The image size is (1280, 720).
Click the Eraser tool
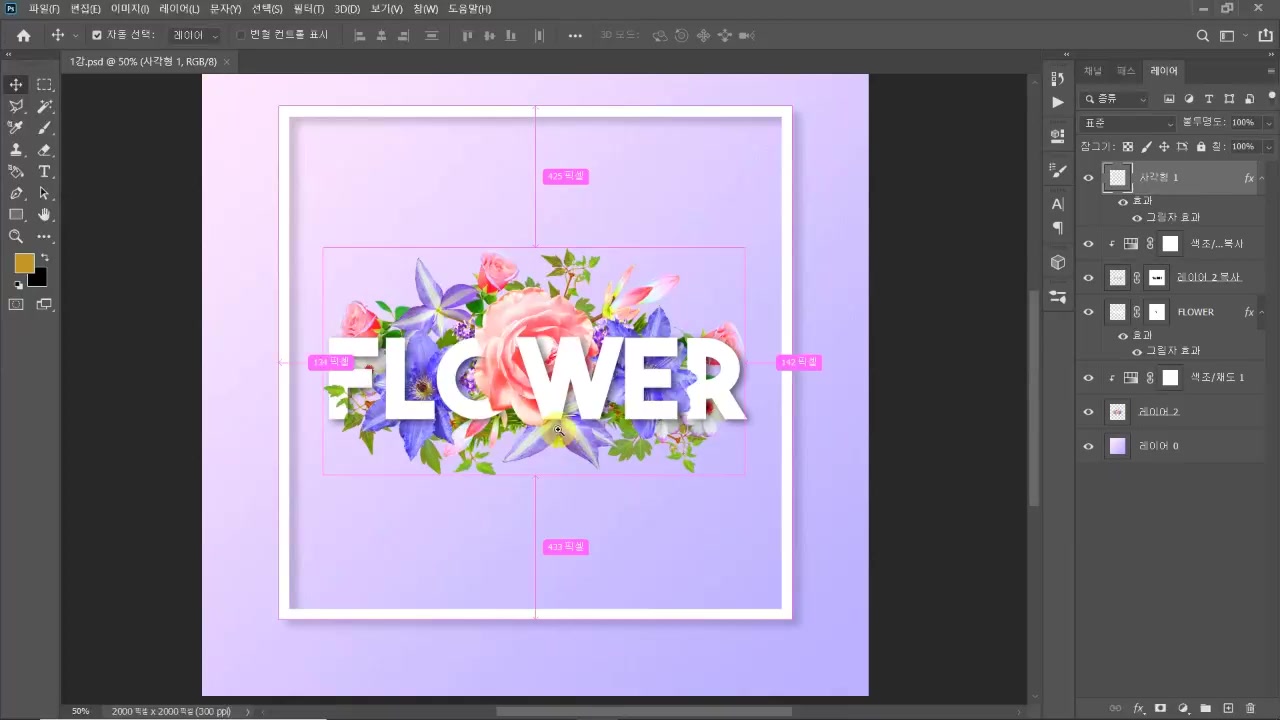pyautogui.click(x=44, y=150)
